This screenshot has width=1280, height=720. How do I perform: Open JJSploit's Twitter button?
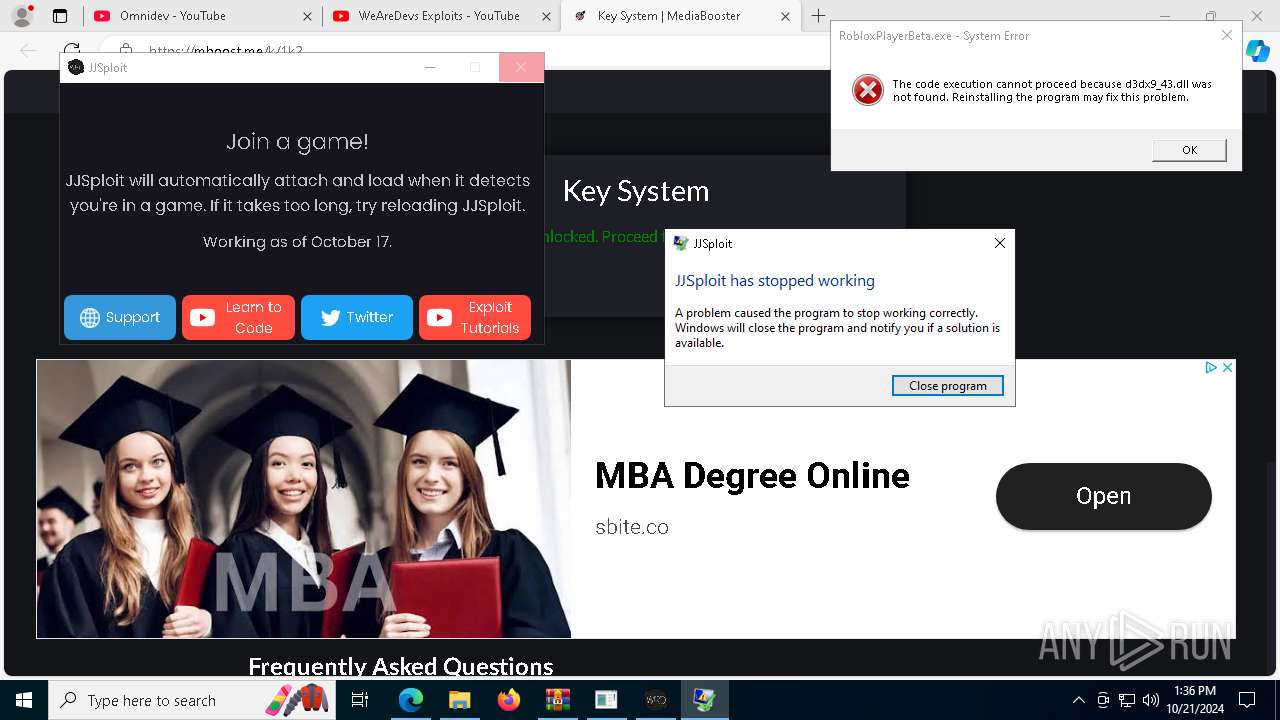357,317
